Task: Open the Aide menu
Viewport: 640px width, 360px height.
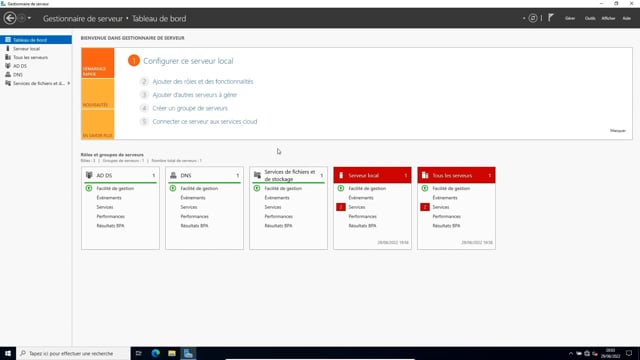Action: click(x=627, y=18)
